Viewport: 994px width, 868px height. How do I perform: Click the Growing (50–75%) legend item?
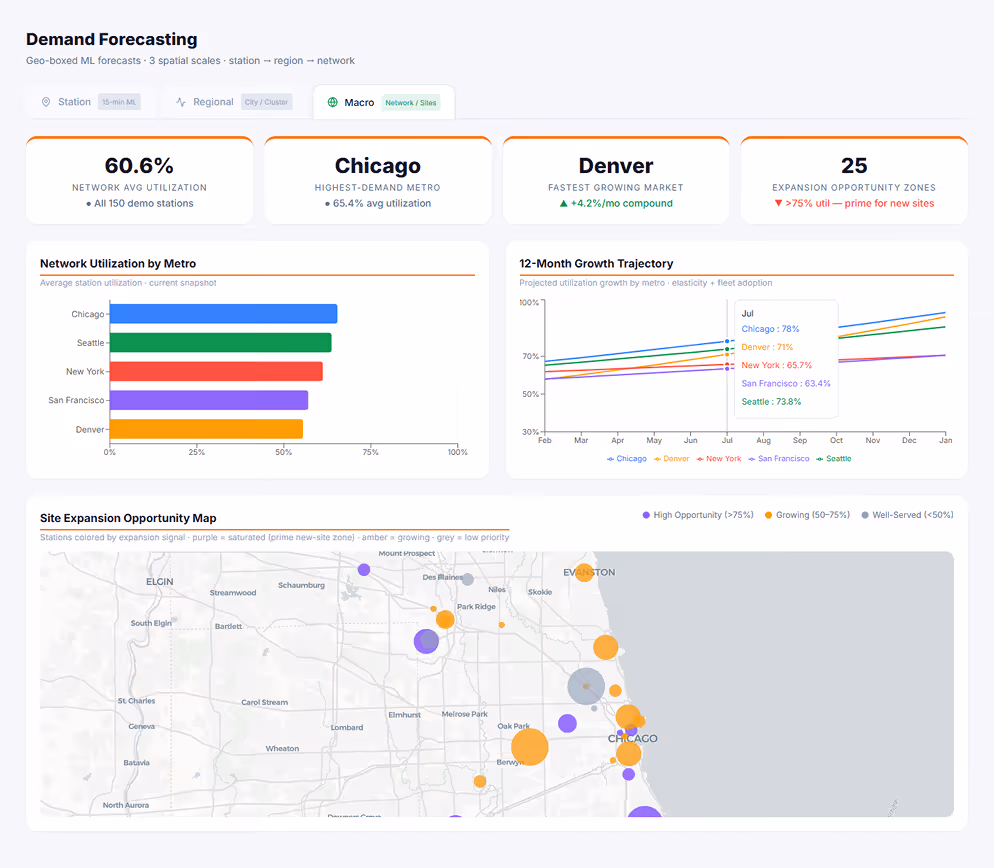[x=807, y=515]
